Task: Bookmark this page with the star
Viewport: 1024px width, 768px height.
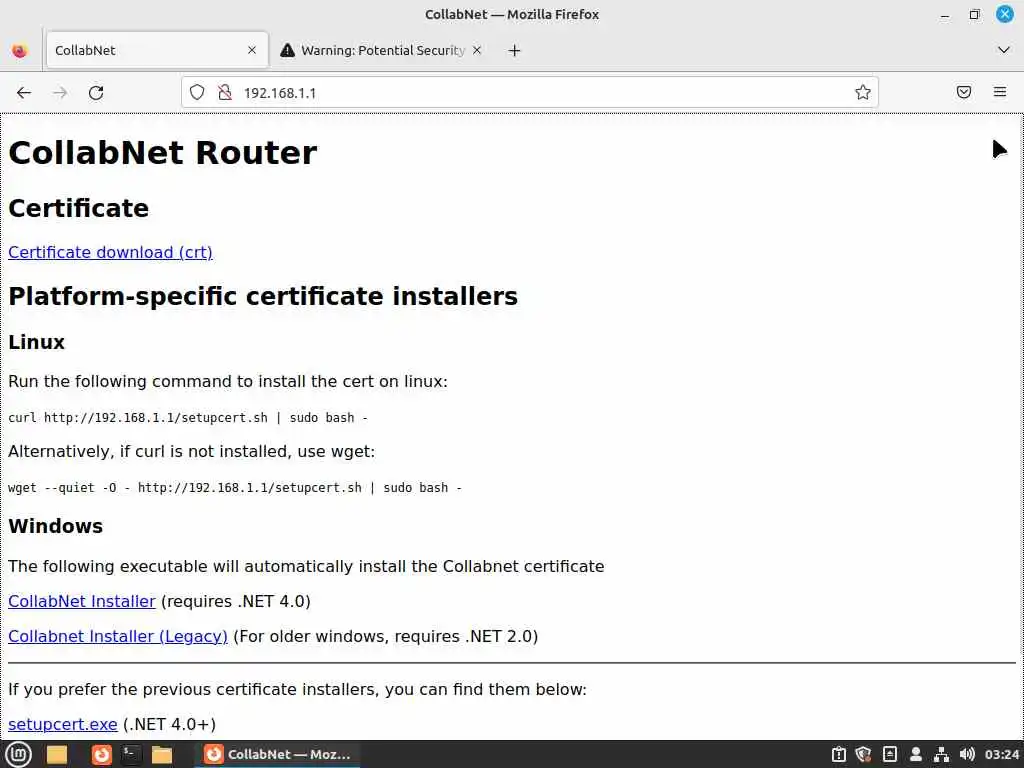Action: pos(863,92)
